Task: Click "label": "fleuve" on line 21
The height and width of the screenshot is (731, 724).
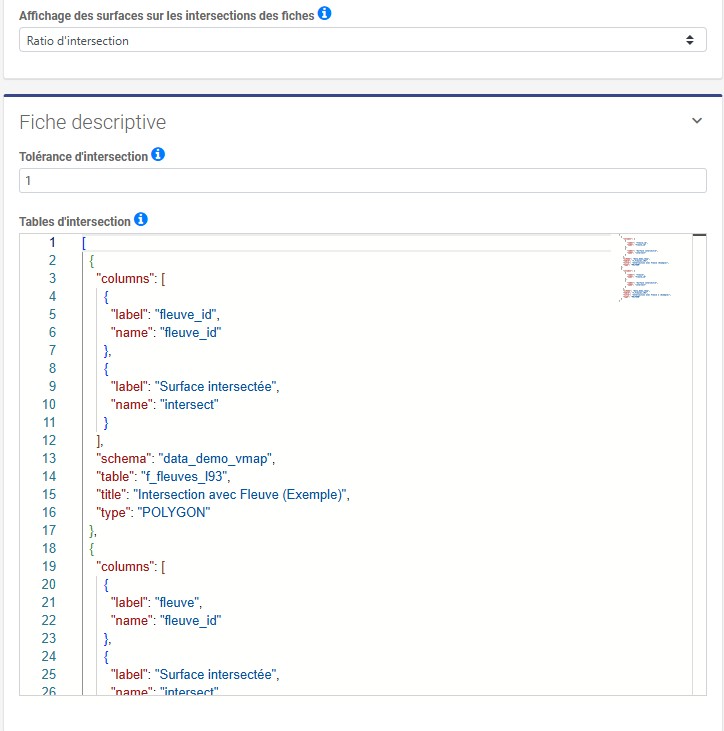Action: (x=156, y=602)
